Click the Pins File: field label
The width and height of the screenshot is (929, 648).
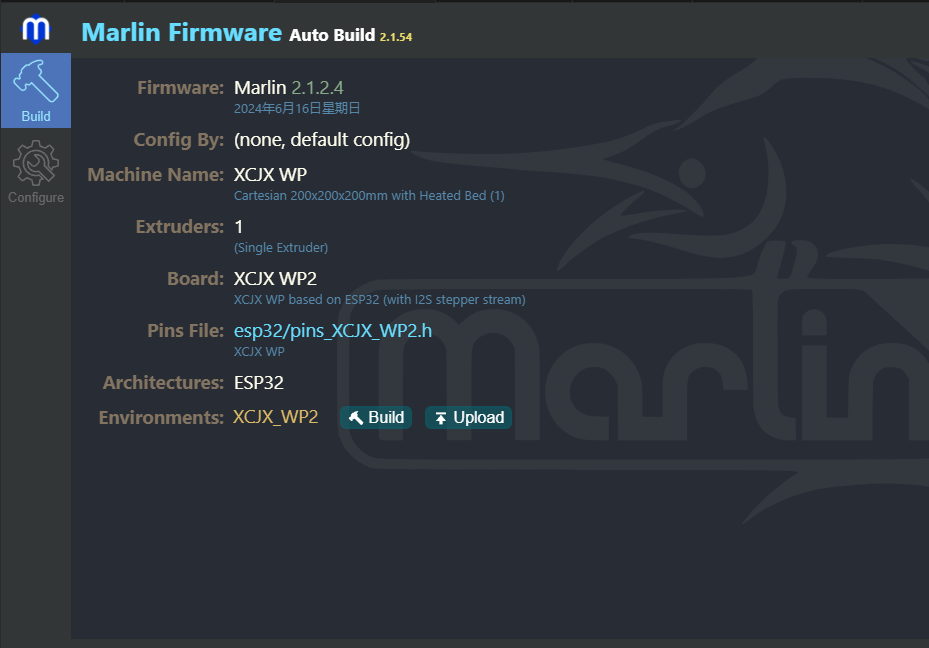coord(186,331)
